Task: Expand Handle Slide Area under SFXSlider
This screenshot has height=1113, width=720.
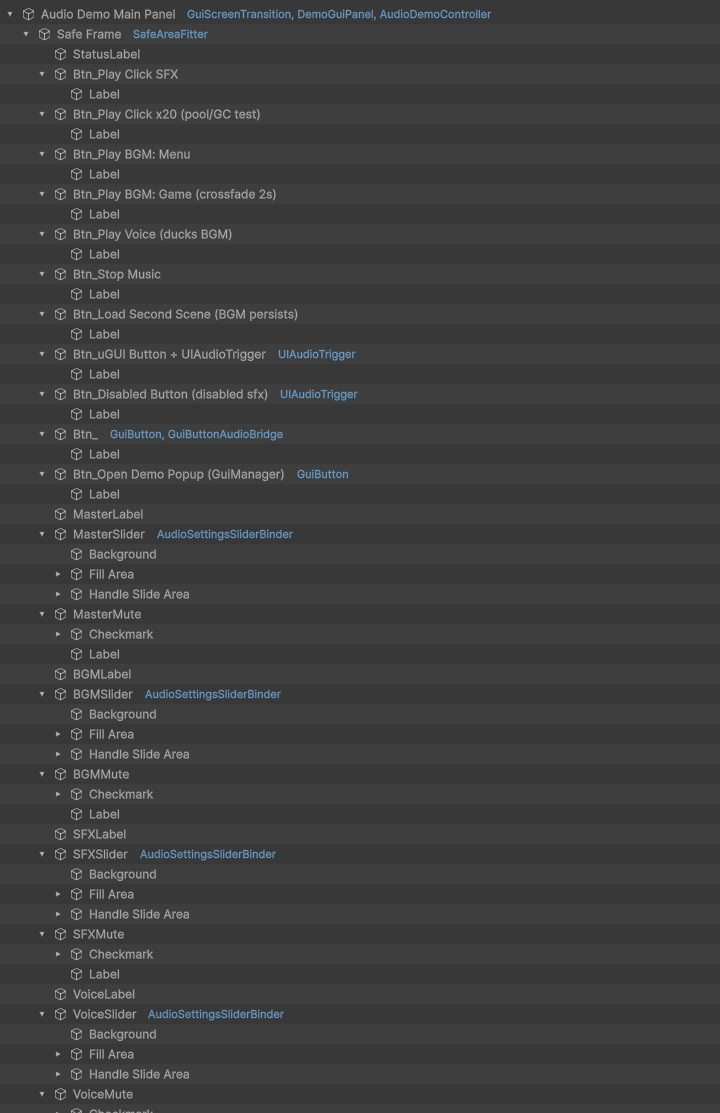Action: tap(58, 914)
